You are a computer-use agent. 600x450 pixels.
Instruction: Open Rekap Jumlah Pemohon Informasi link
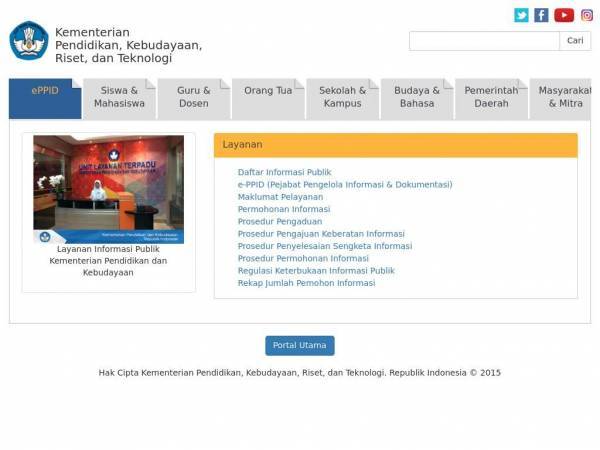(307, 283)
